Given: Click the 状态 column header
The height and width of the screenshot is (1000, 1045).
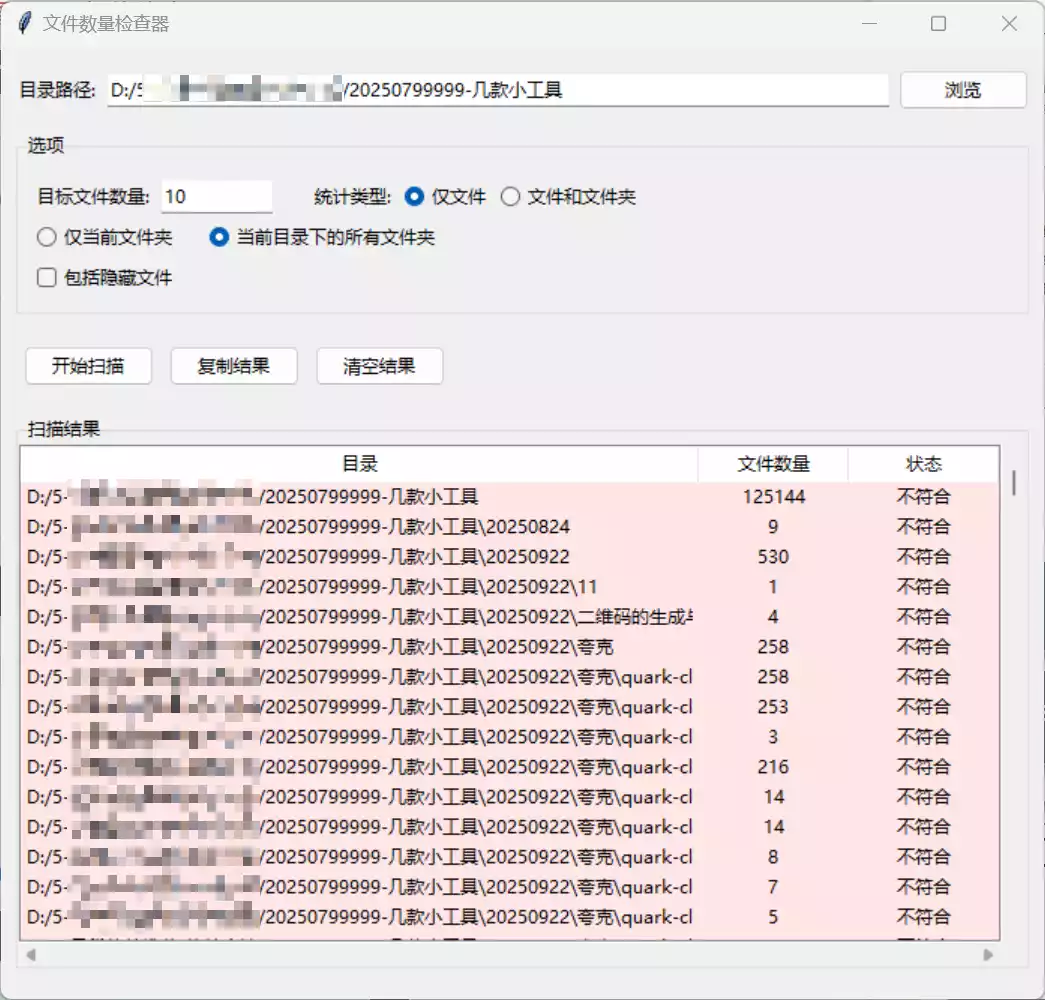Looking at the screenshot, I should click(924, 464).
